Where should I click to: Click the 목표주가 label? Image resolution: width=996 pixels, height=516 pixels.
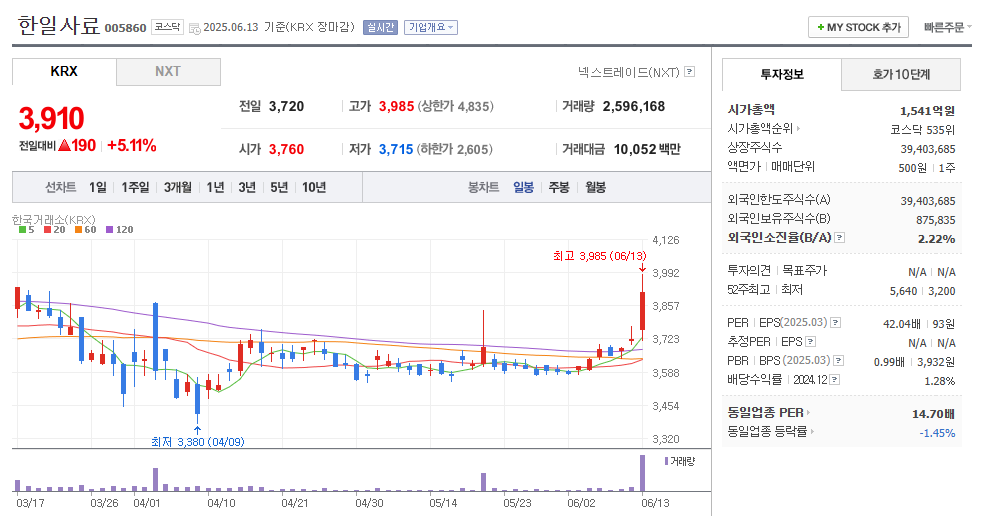click(804, 271)
